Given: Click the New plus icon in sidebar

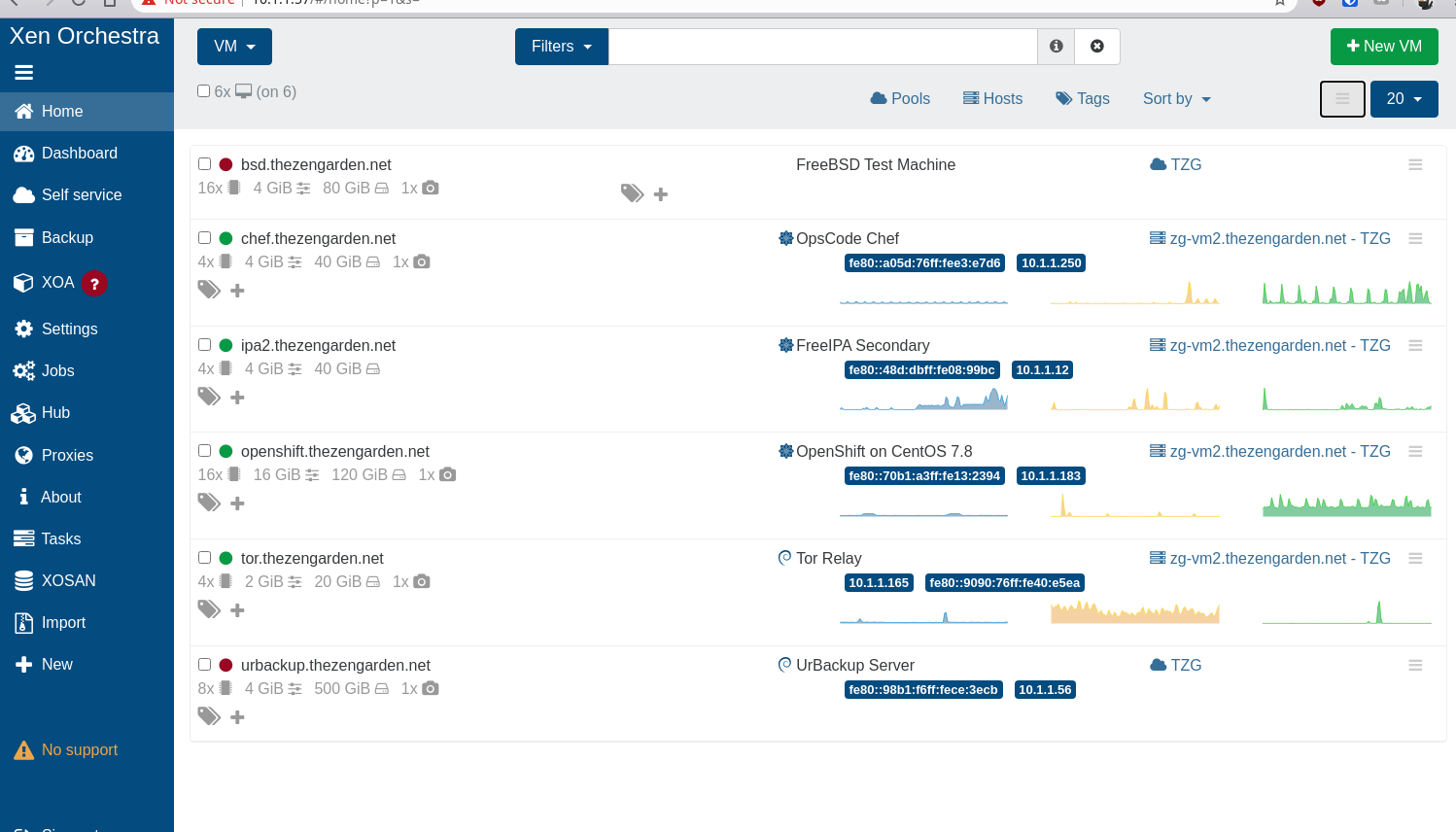Looking at the screenshot, I should point(24,665).
